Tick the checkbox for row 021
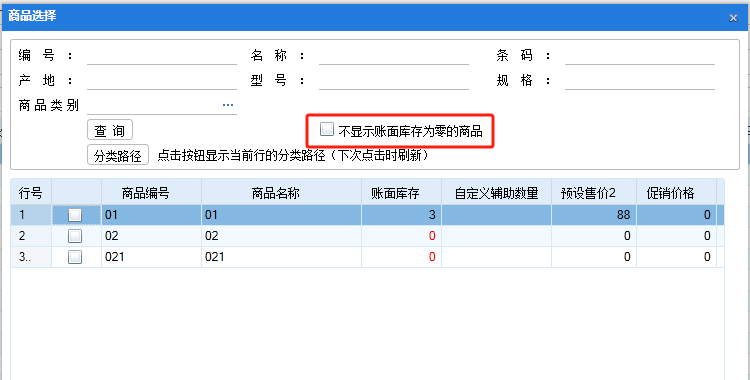 (75, 257)
